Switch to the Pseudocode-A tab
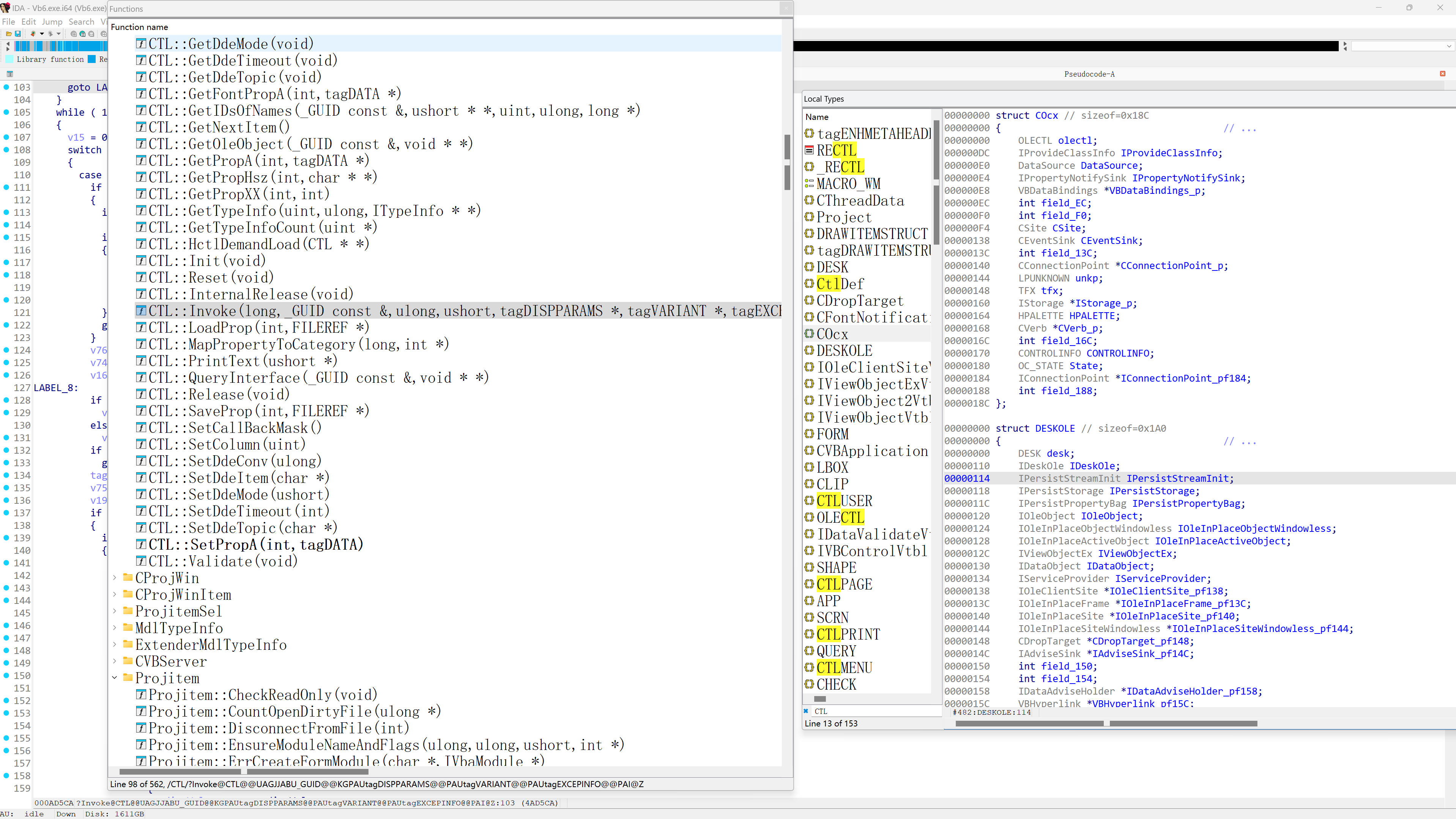This screenshot has height=819, width=1456. tap(1089, 74)
